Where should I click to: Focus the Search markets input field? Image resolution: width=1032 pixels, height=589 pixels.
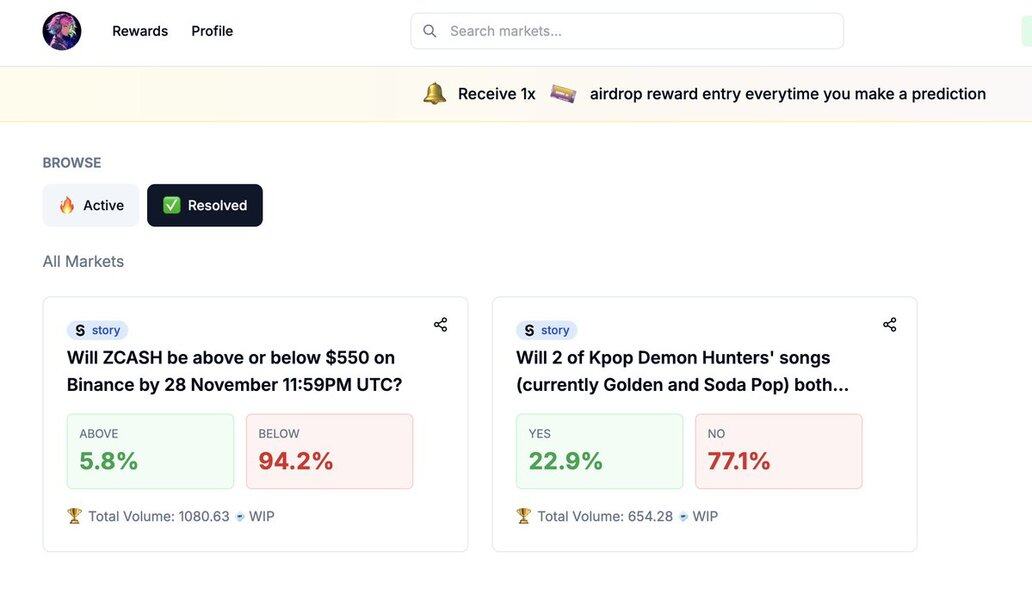pos(640,31)
